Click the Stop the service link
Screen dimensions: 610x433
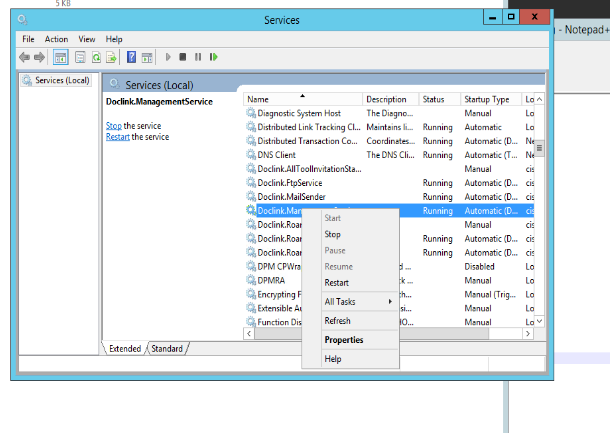coord(113,125)
